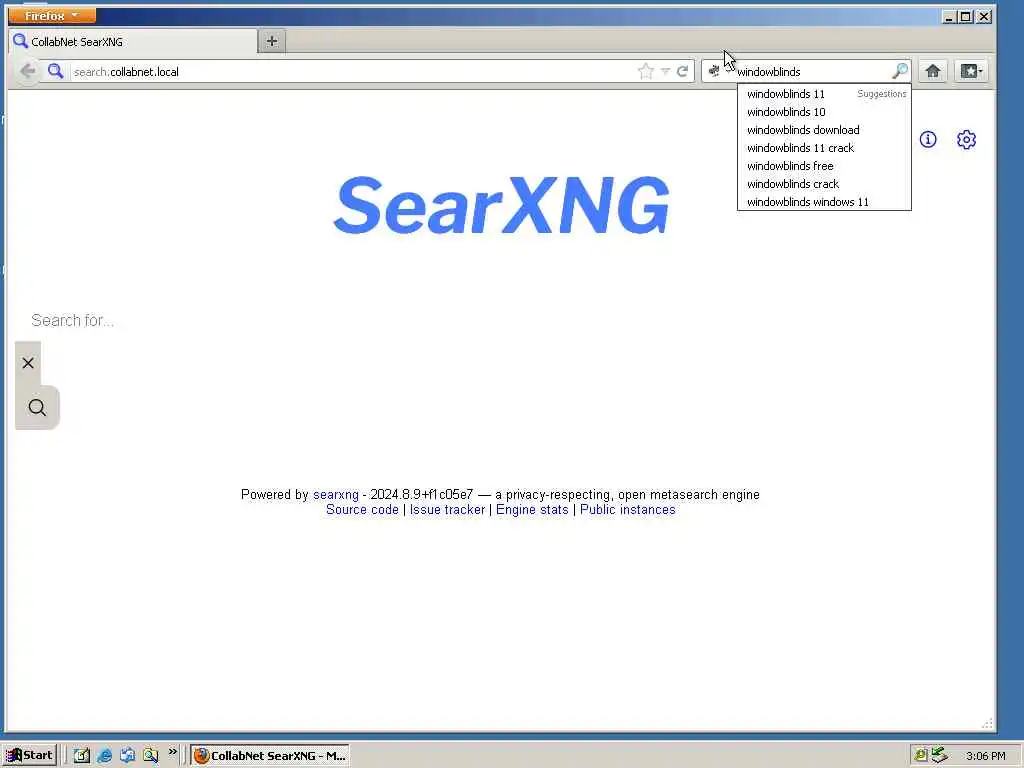Submit search with the page magnifier button
Screen dimensions: 1024x768
click(x=37, y=408)
